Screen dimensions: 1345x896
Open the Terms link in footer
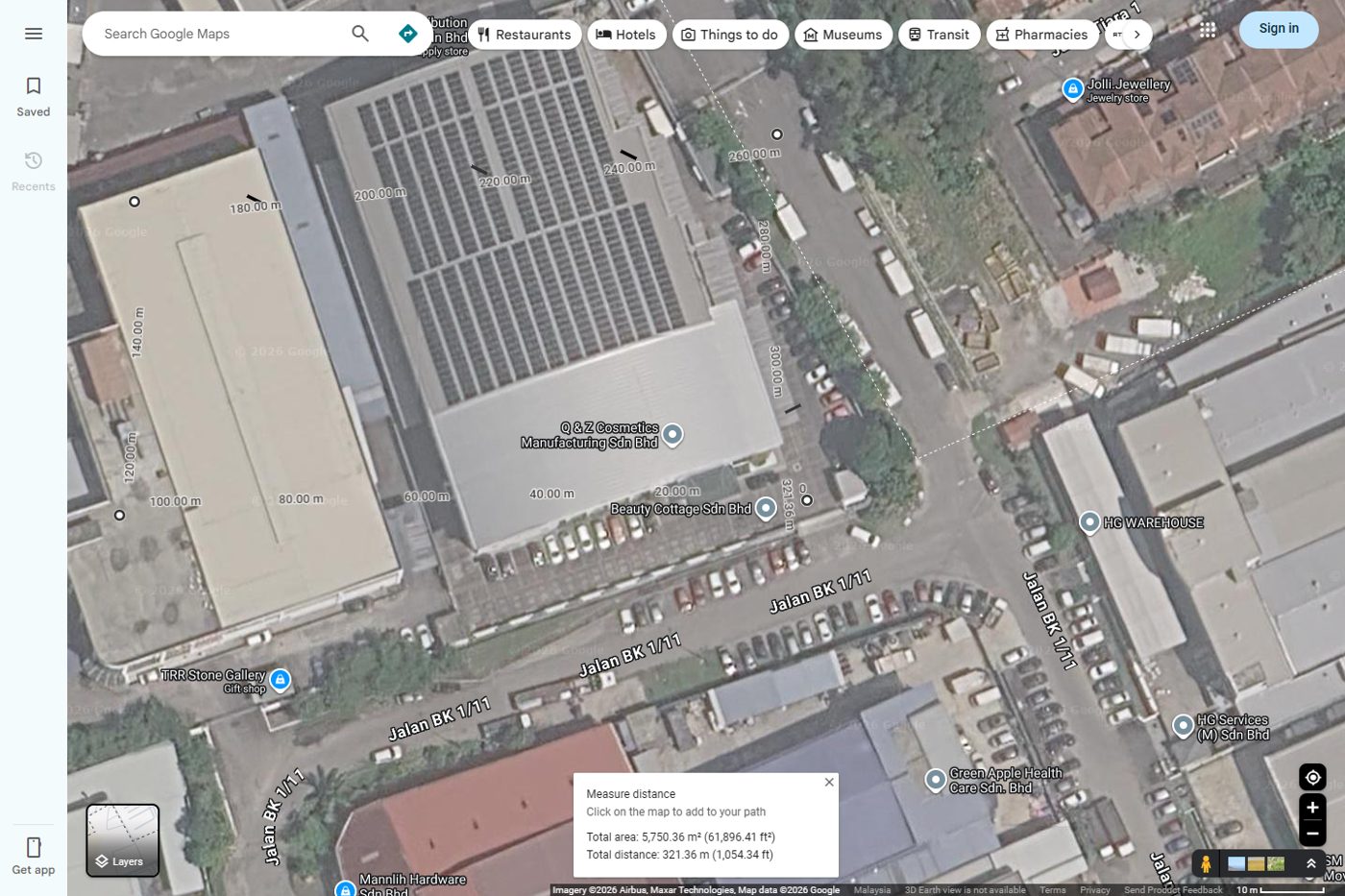click(x=1053, y=890)
